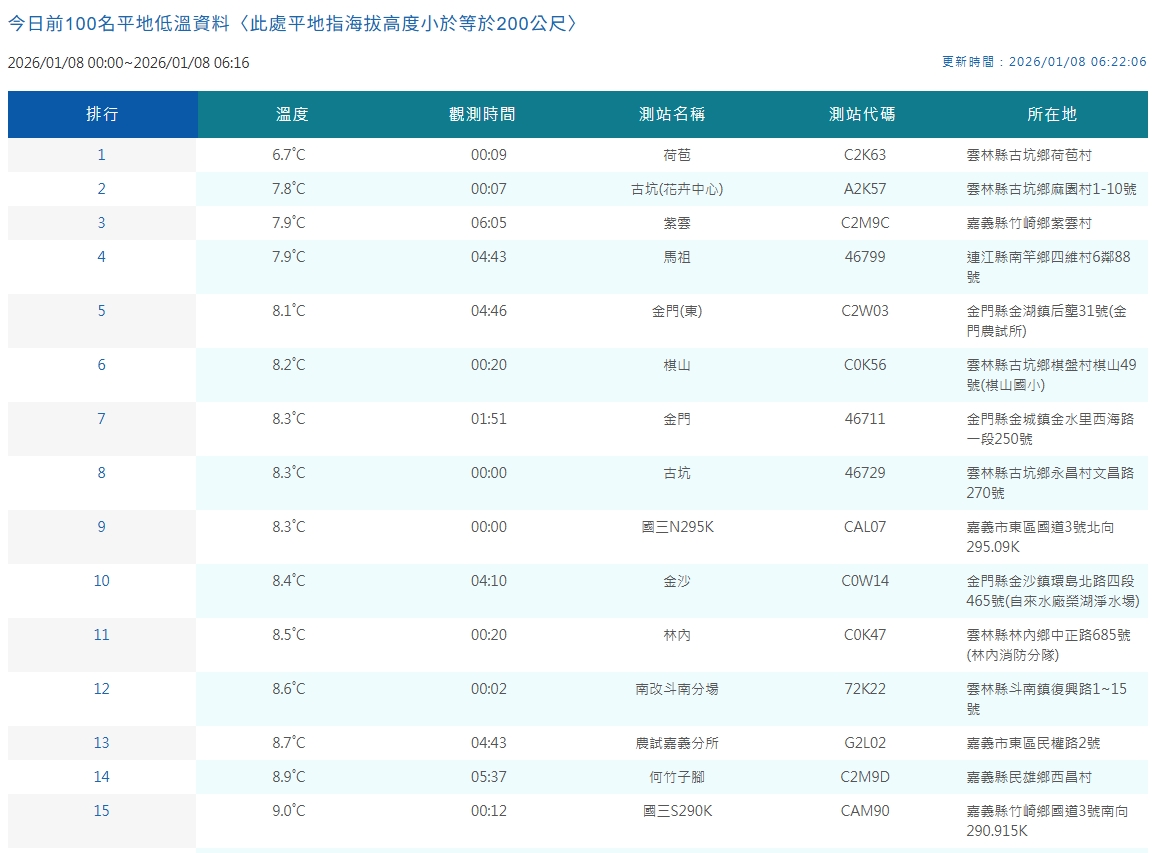Click the location 雲林縣古坑鄉荷苞村
Screen dimensions: 1161x853
point(1029,155)
